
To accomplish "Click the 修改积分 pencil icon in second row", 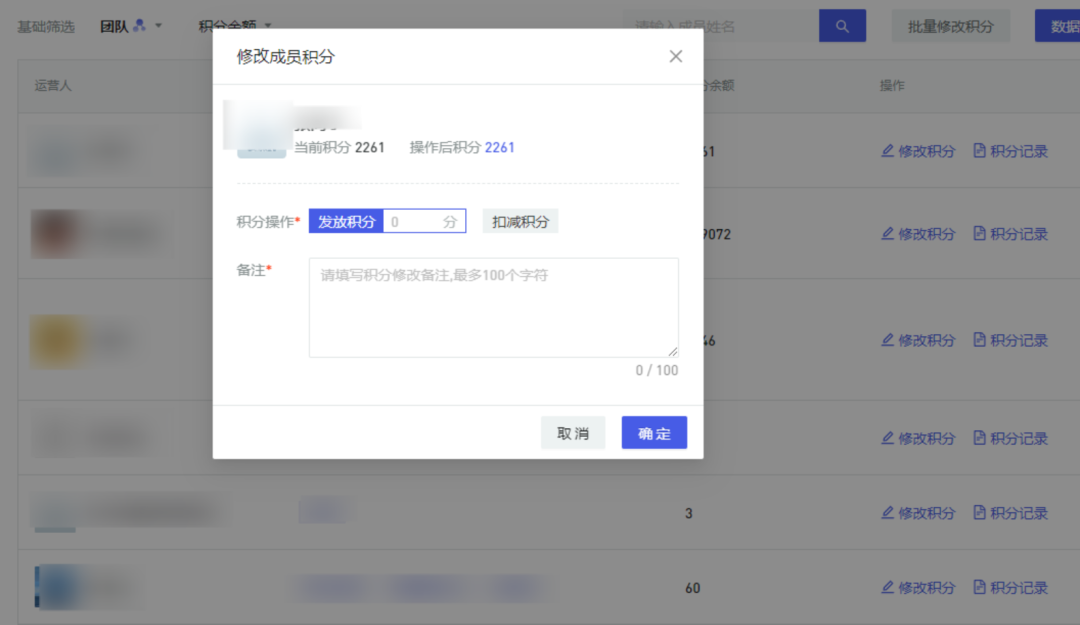I will (887, 233).
